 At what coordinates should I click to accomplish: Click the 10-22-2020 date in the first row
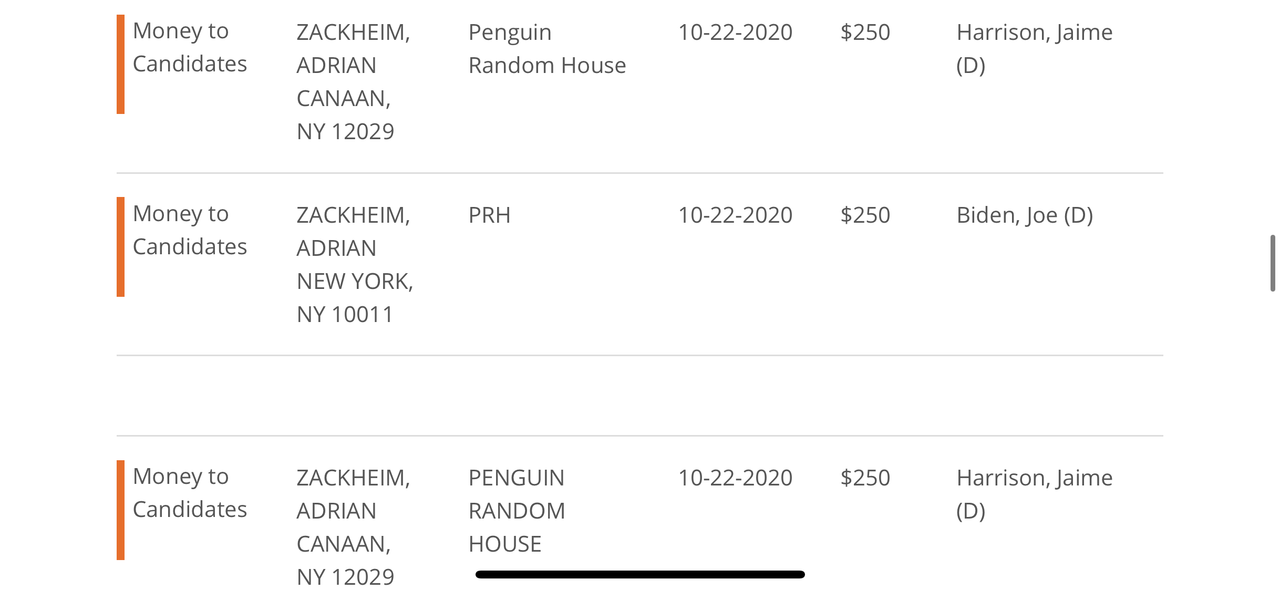735,32
